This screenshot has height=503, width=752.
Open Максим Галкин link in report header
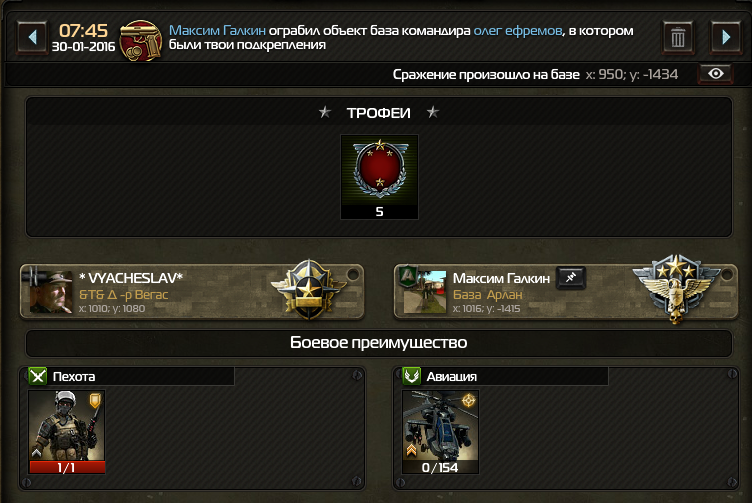coord(217,31)
